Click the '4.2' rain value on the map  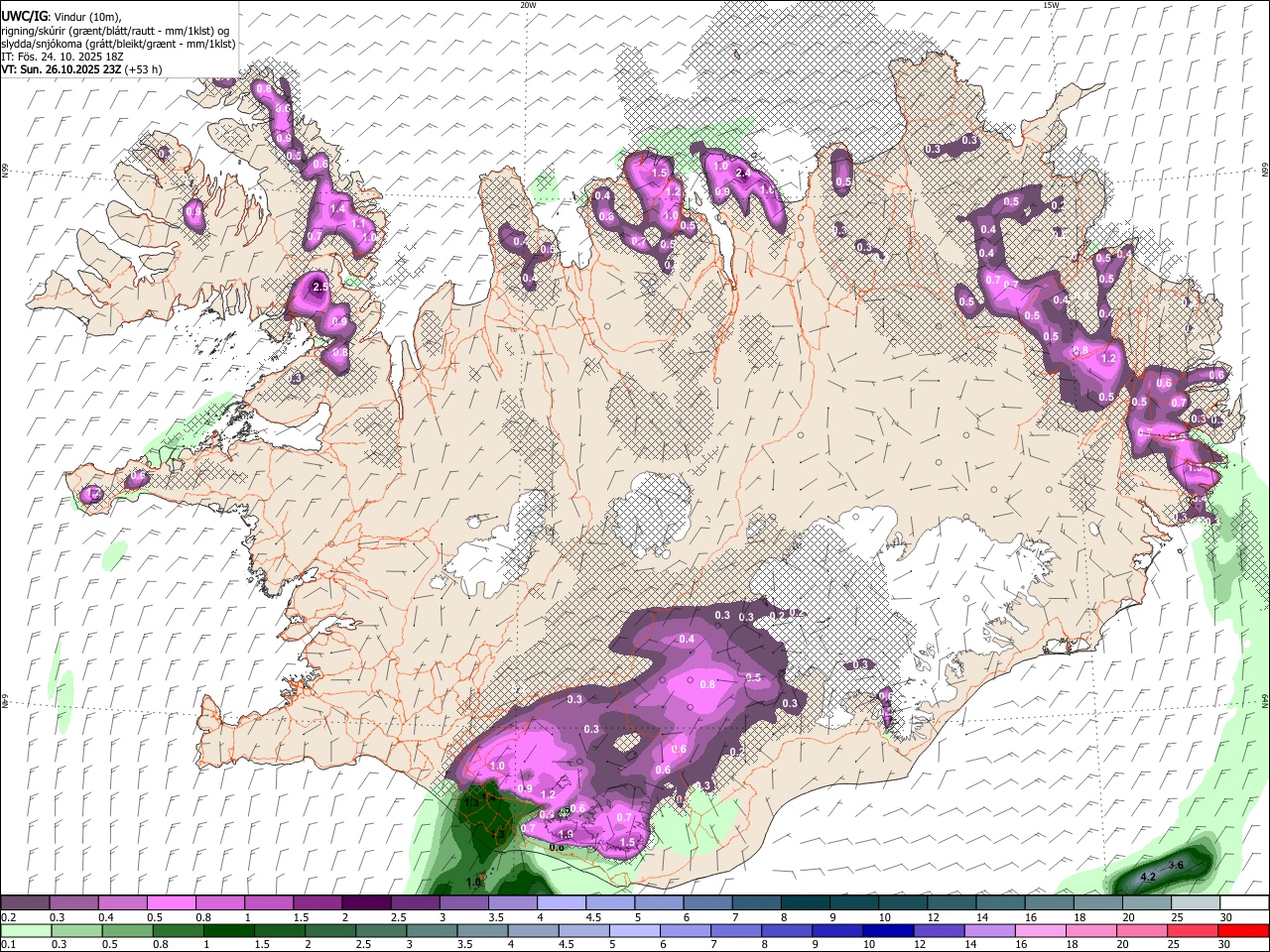1148,878
